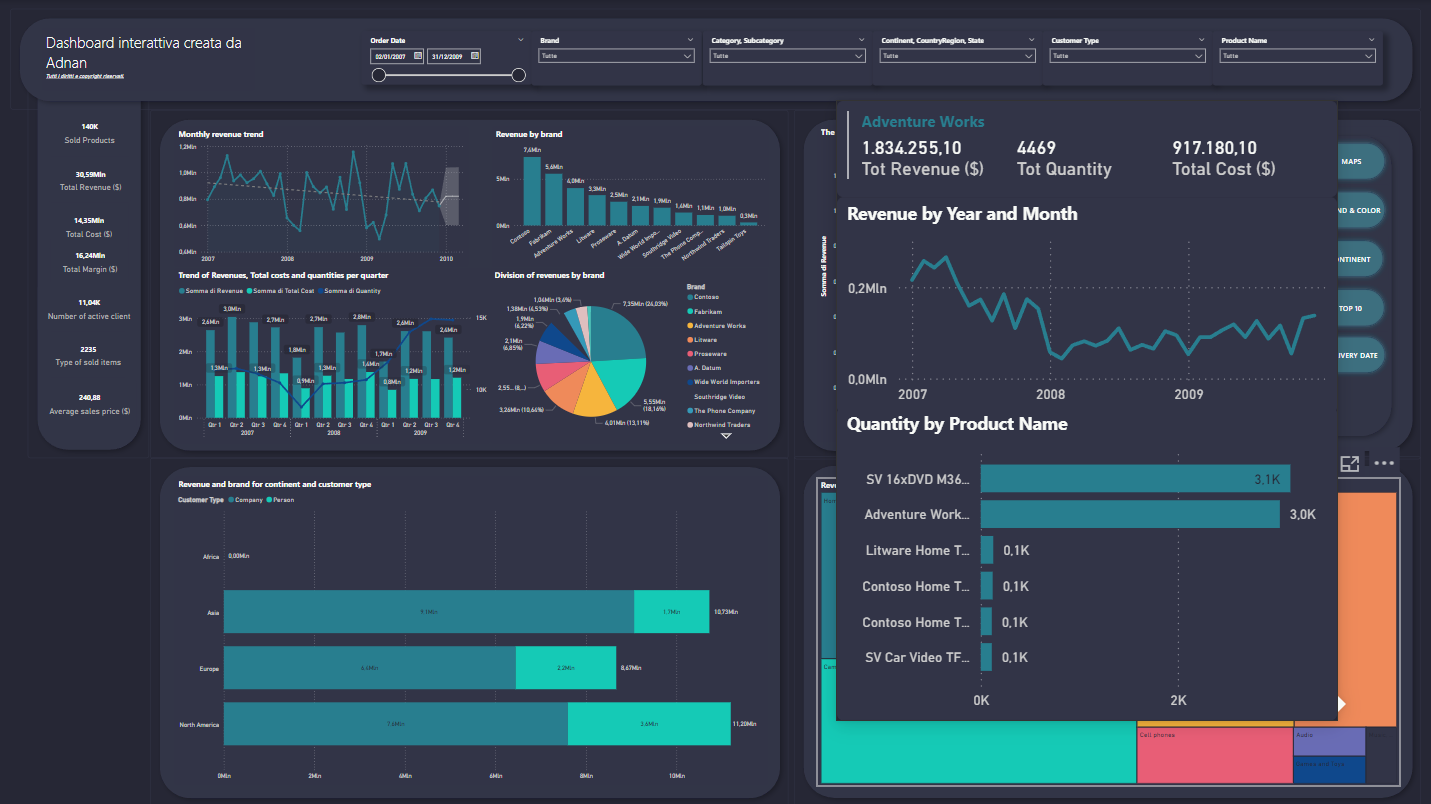
Task: Click the left handle of the date slider
Action: point(379,75)
